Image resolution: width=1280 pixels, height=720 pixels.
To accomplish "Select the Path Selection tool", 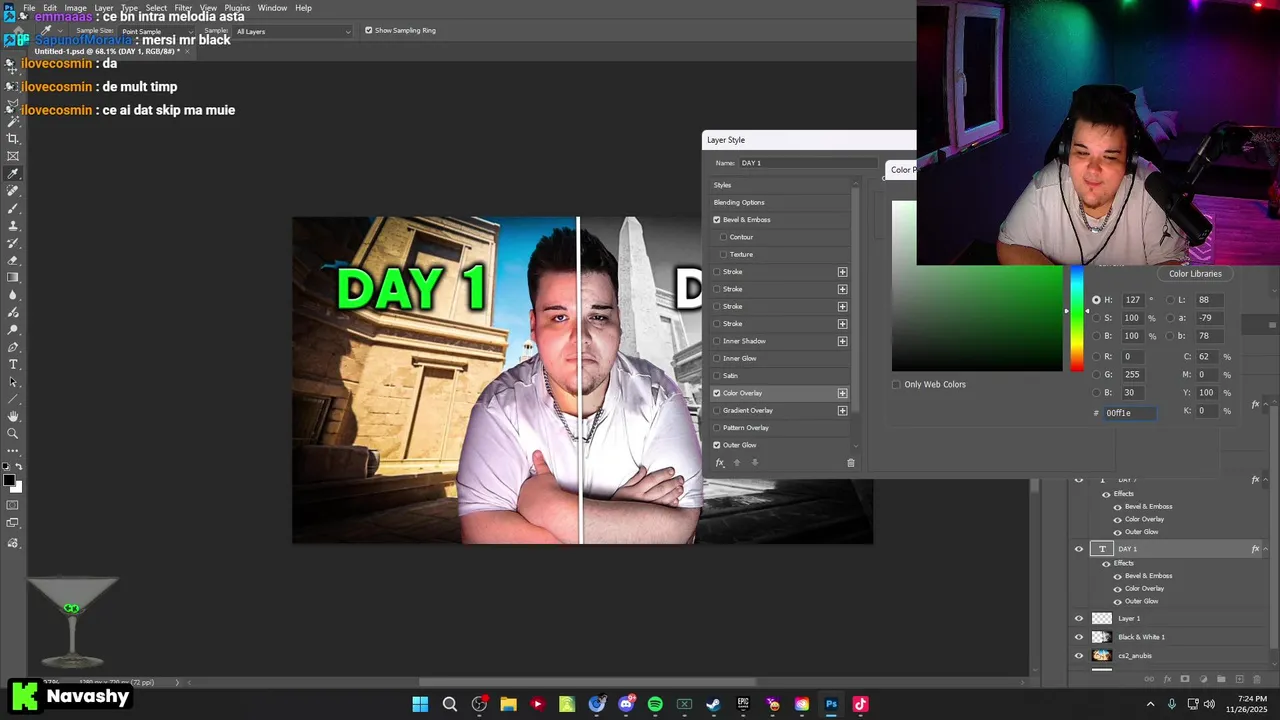I will [x=13, y=382].
